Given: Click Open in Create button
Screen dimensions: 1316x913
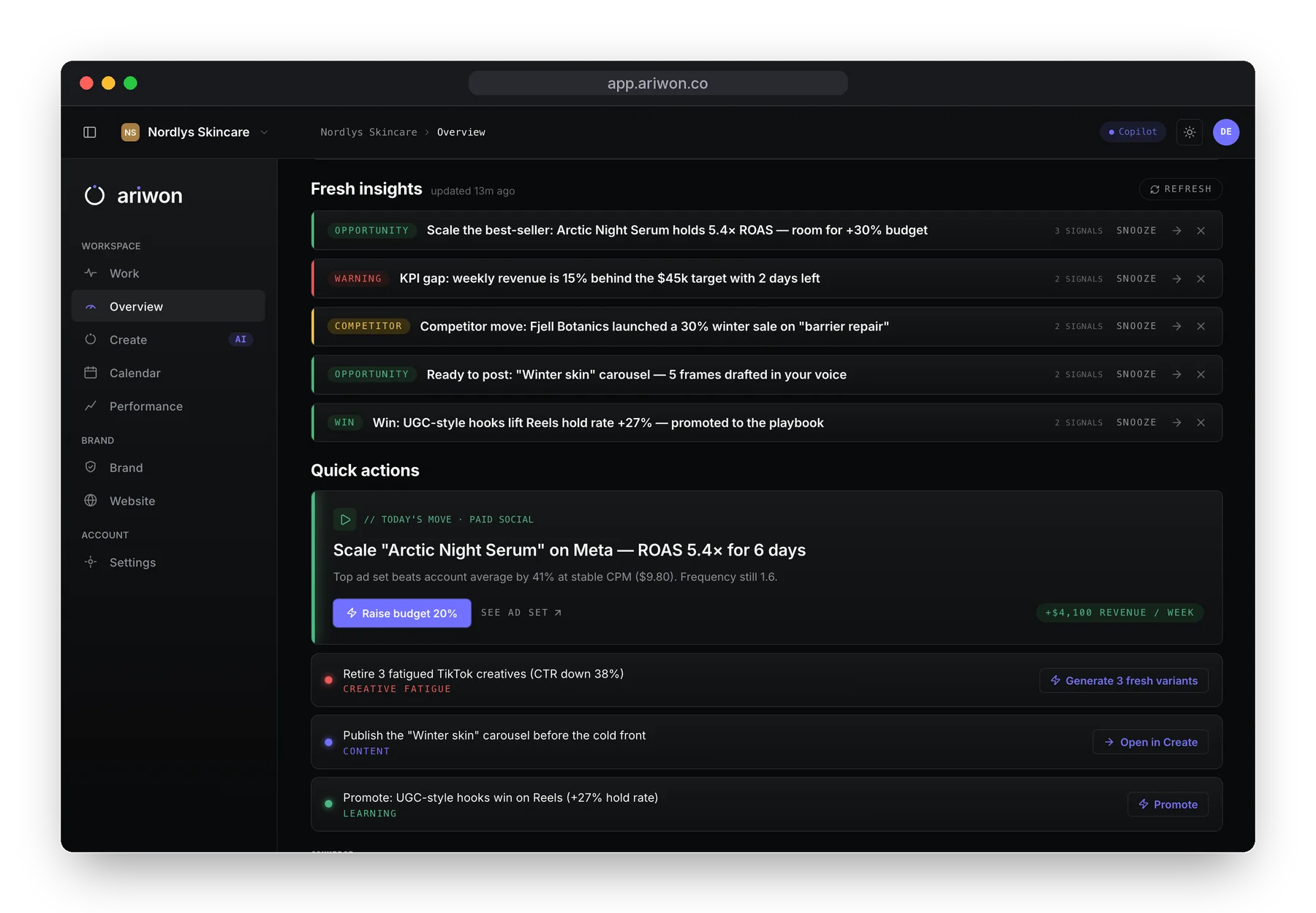Looking at the screenshot, I should click(1150, 743).
